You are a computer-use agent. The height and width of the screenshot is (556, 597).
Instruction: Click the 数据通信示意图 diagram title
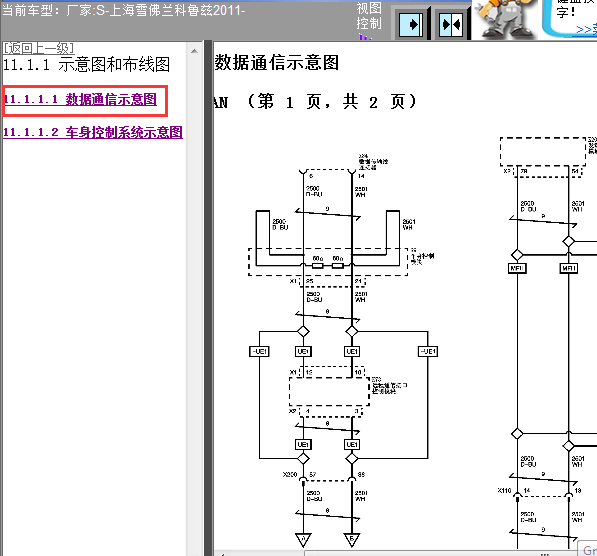click(276, 62)
